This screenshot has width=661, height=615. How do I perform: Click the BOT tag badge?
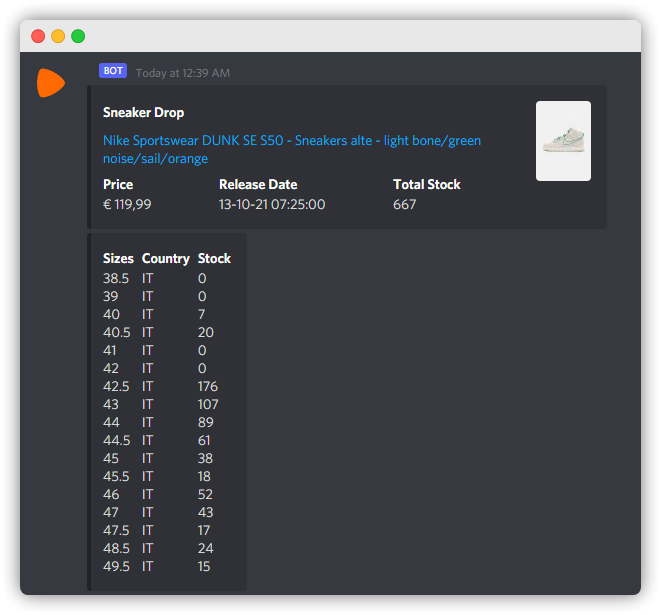pyautogui.click(x=113, y=71)
